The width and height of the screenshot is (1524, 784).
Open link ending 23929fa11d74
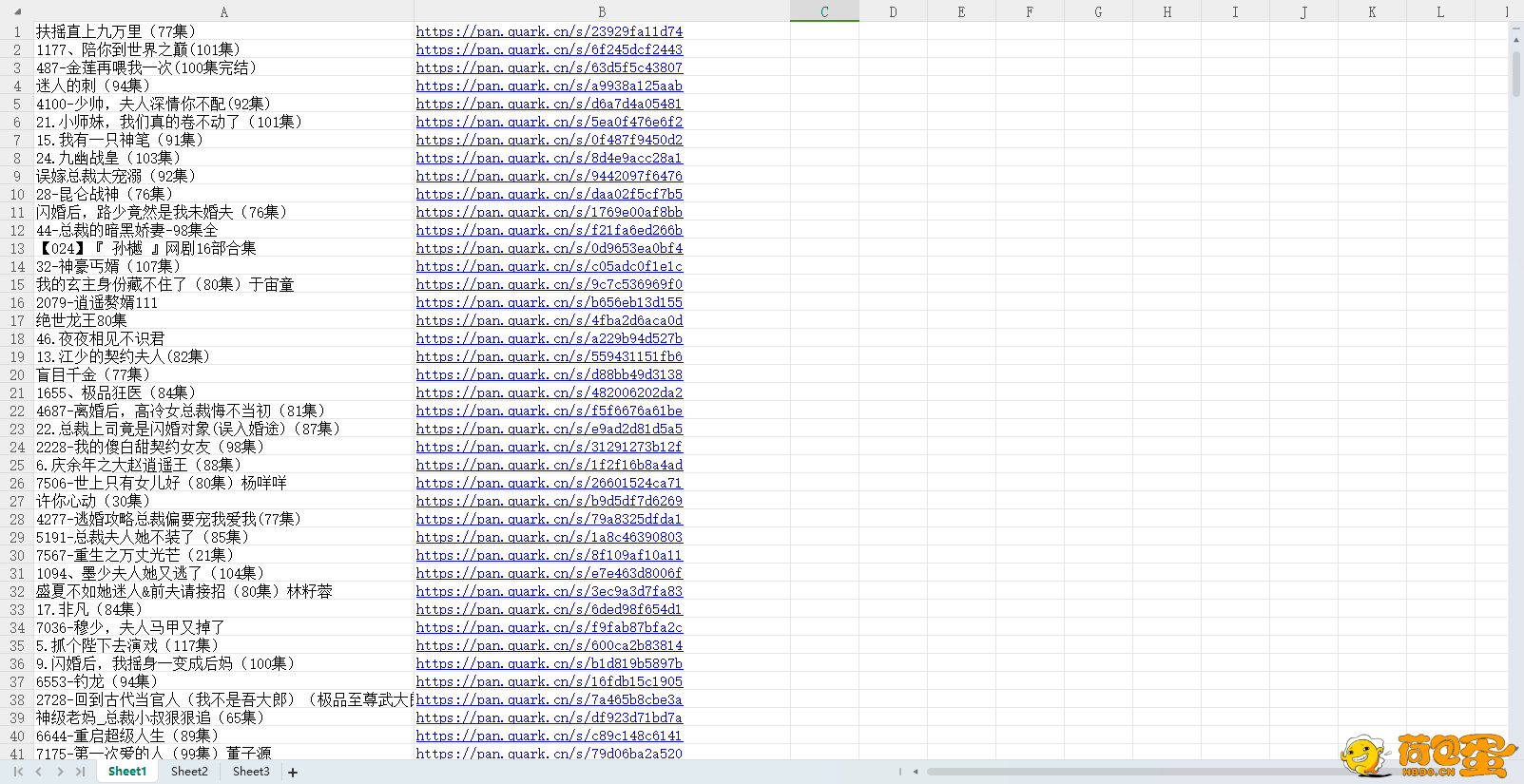550,31
